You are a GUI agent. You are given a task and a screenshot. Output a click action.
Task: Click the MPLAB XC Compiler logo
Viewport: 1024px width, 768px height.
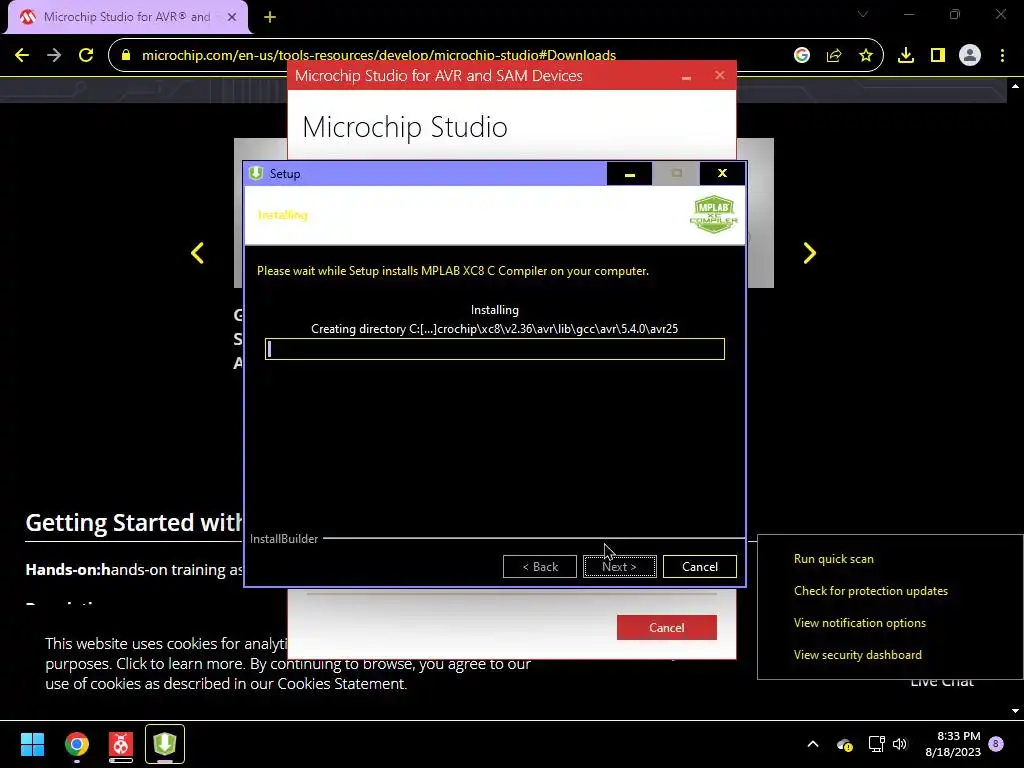tap(714, 214)
